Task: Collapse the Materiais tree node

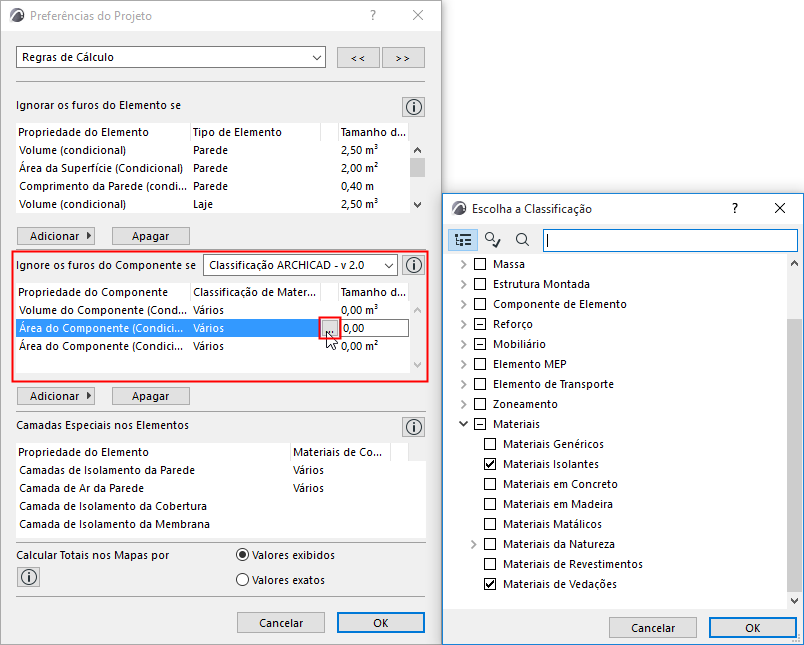Action: coord(464,424)
